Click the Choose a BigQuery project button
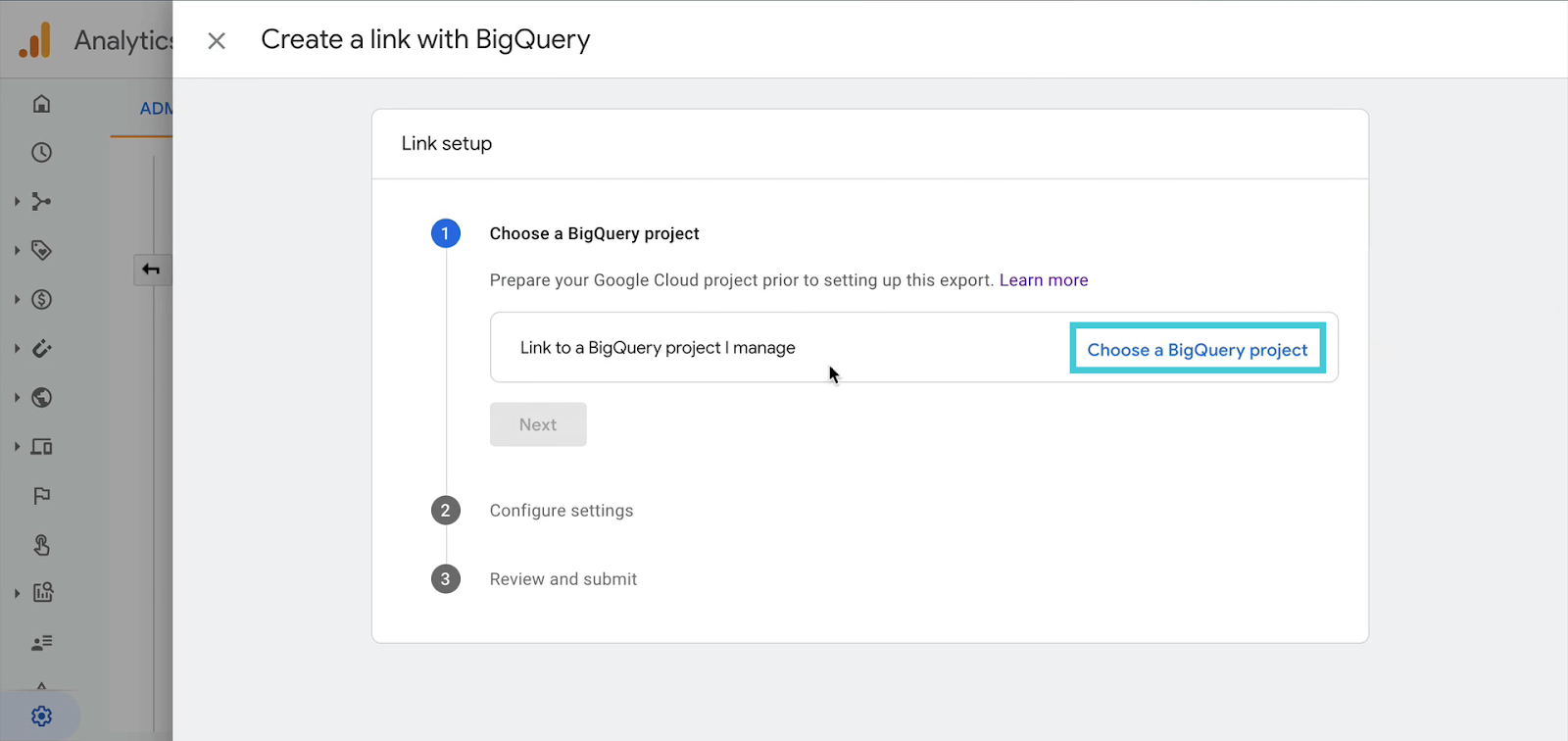 click(x=1198, y=349)
